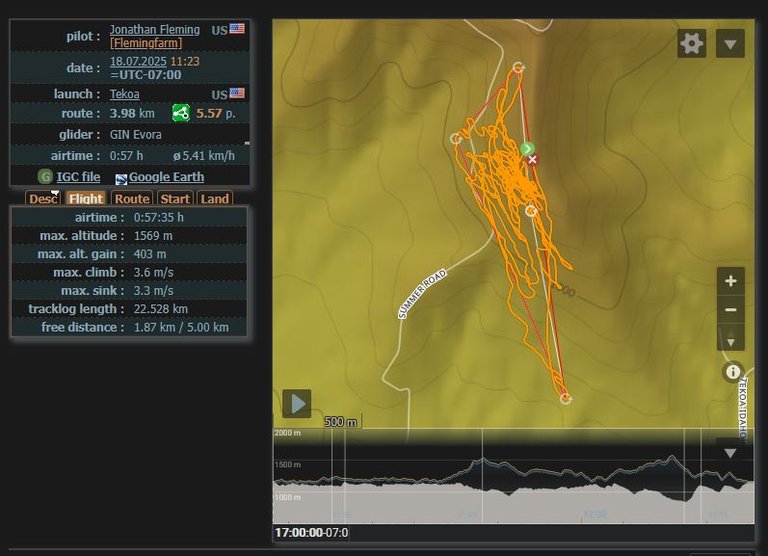Click the tracklog length 22.528 km value
The image size is (768, 556).
click(161, 309)
